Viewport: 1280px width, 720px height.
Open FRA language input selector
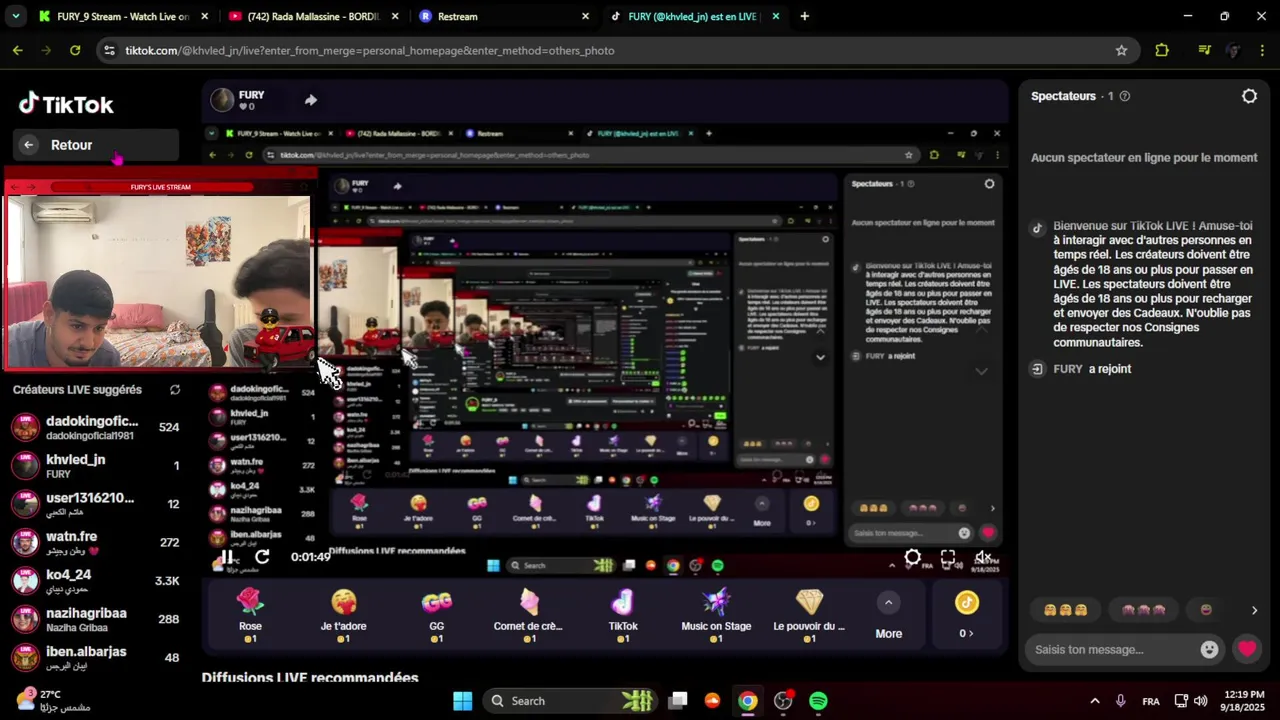pos(1151,701)
